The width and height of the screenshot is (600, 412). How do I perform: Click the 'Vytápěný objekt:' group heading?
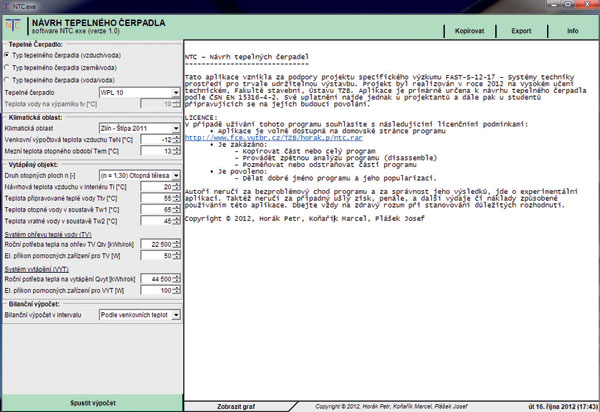(x=33, y=164)
